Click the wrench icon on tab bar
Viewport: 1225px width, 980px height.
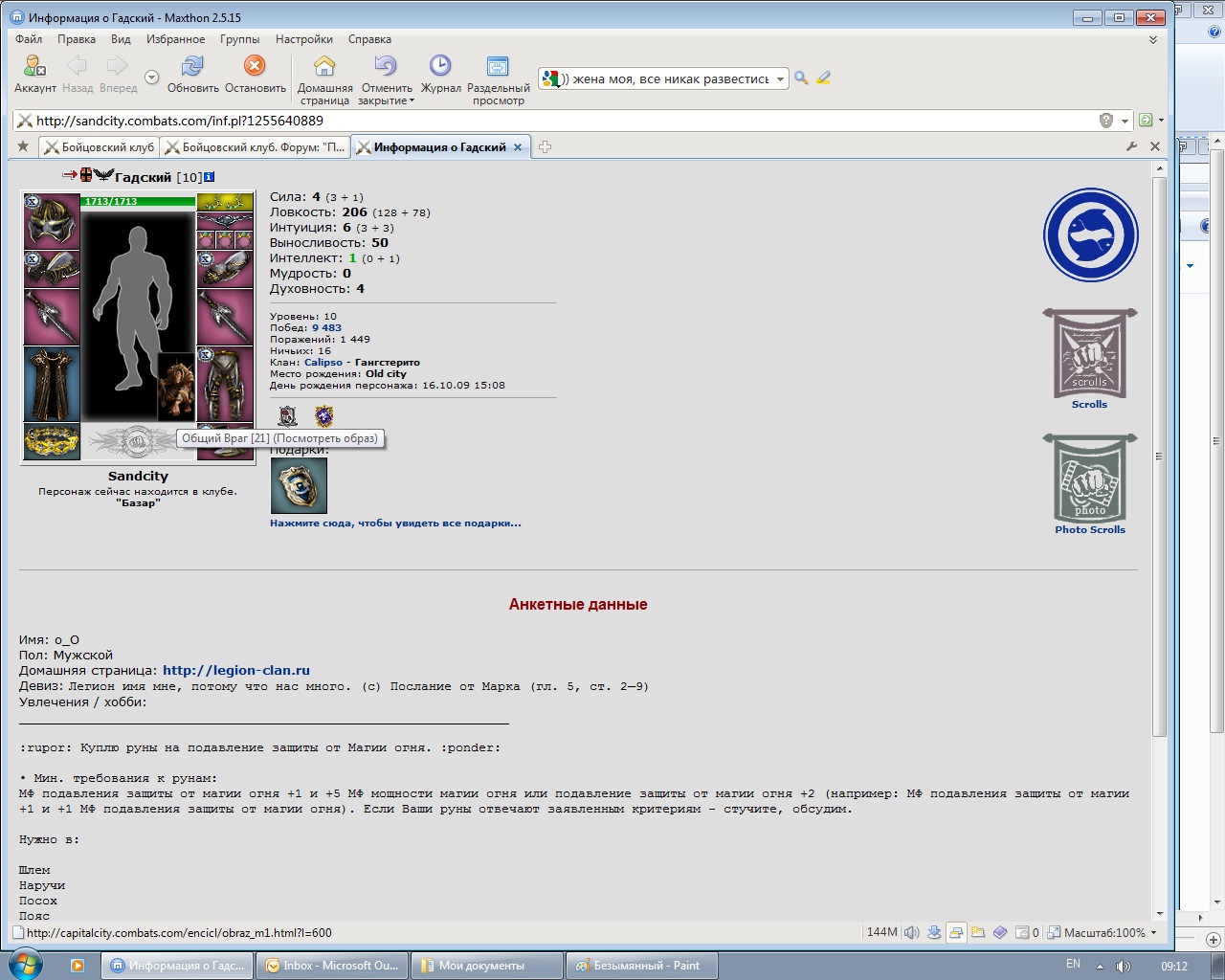[x=1132, y=146]
